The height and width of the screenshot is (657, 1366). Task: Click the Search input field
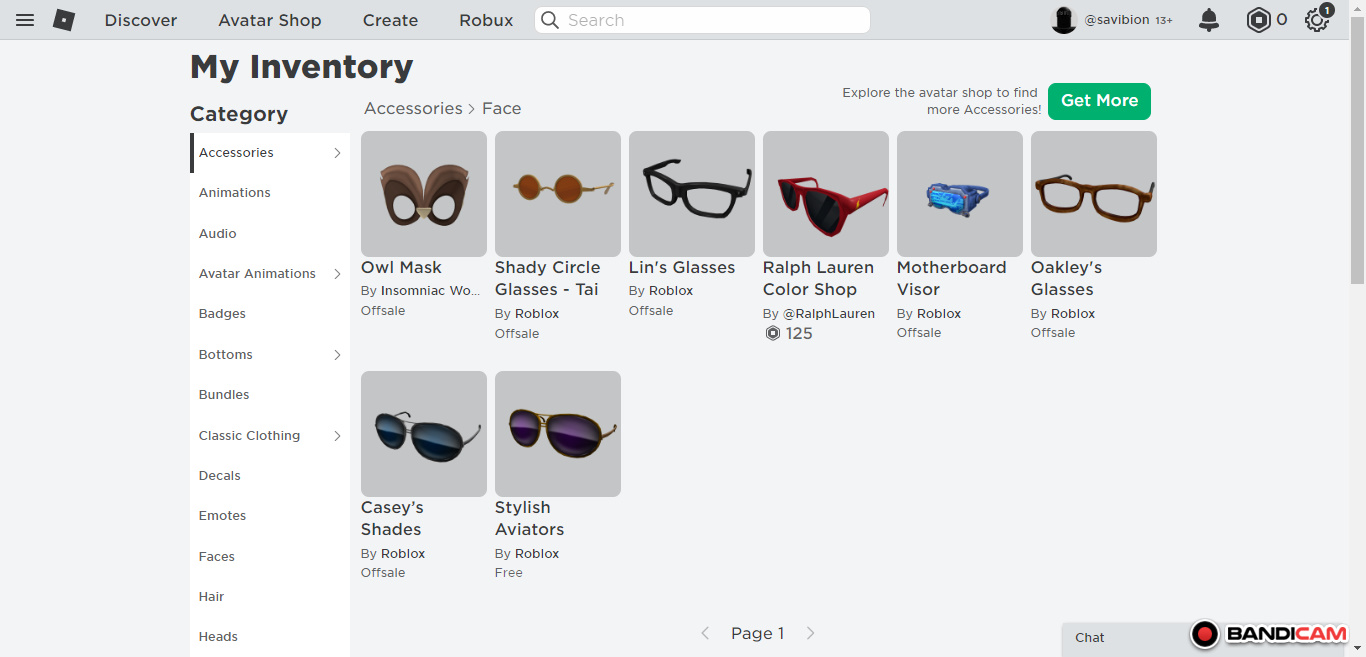point(710,20)
